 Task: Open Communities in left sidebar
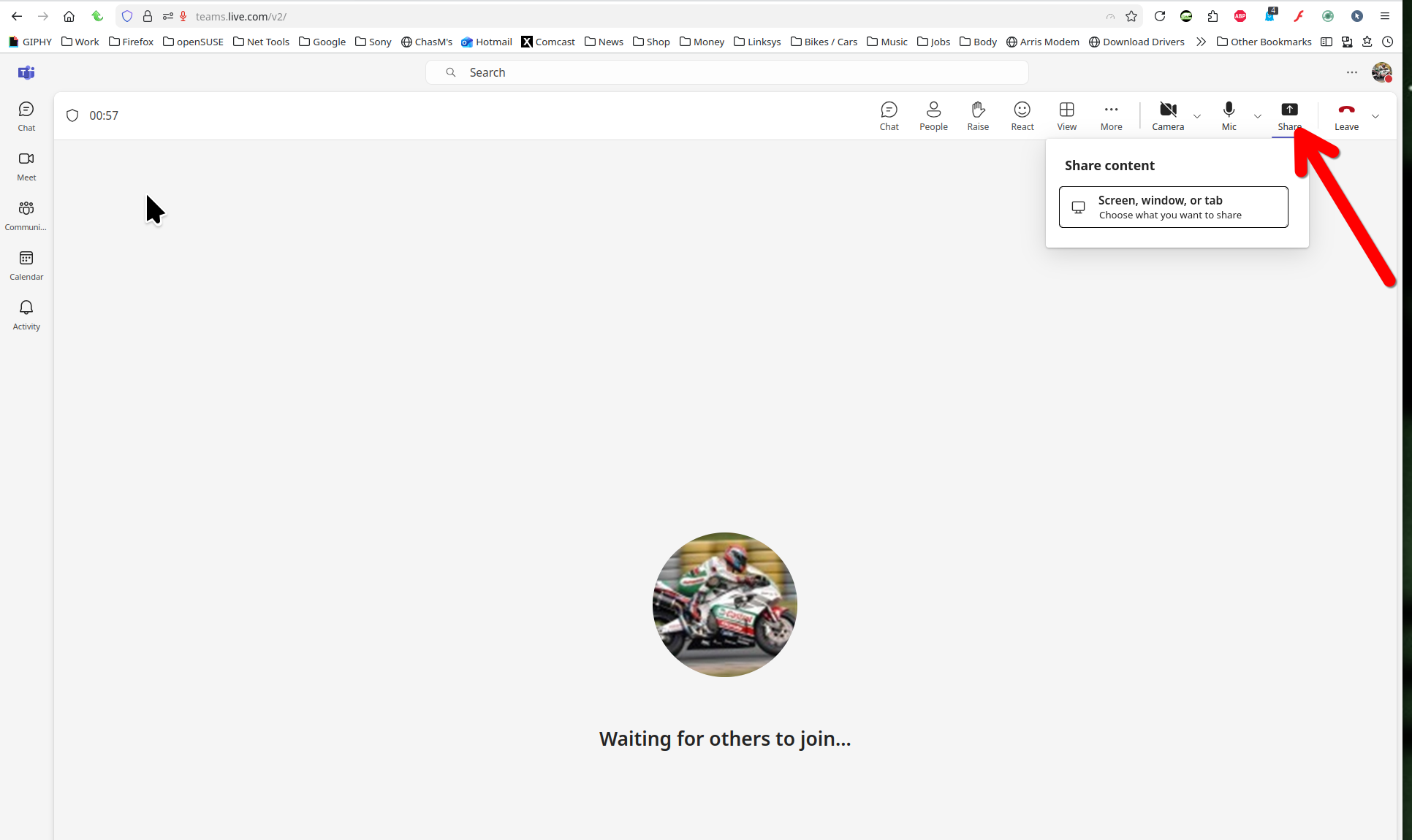(26, 215)
